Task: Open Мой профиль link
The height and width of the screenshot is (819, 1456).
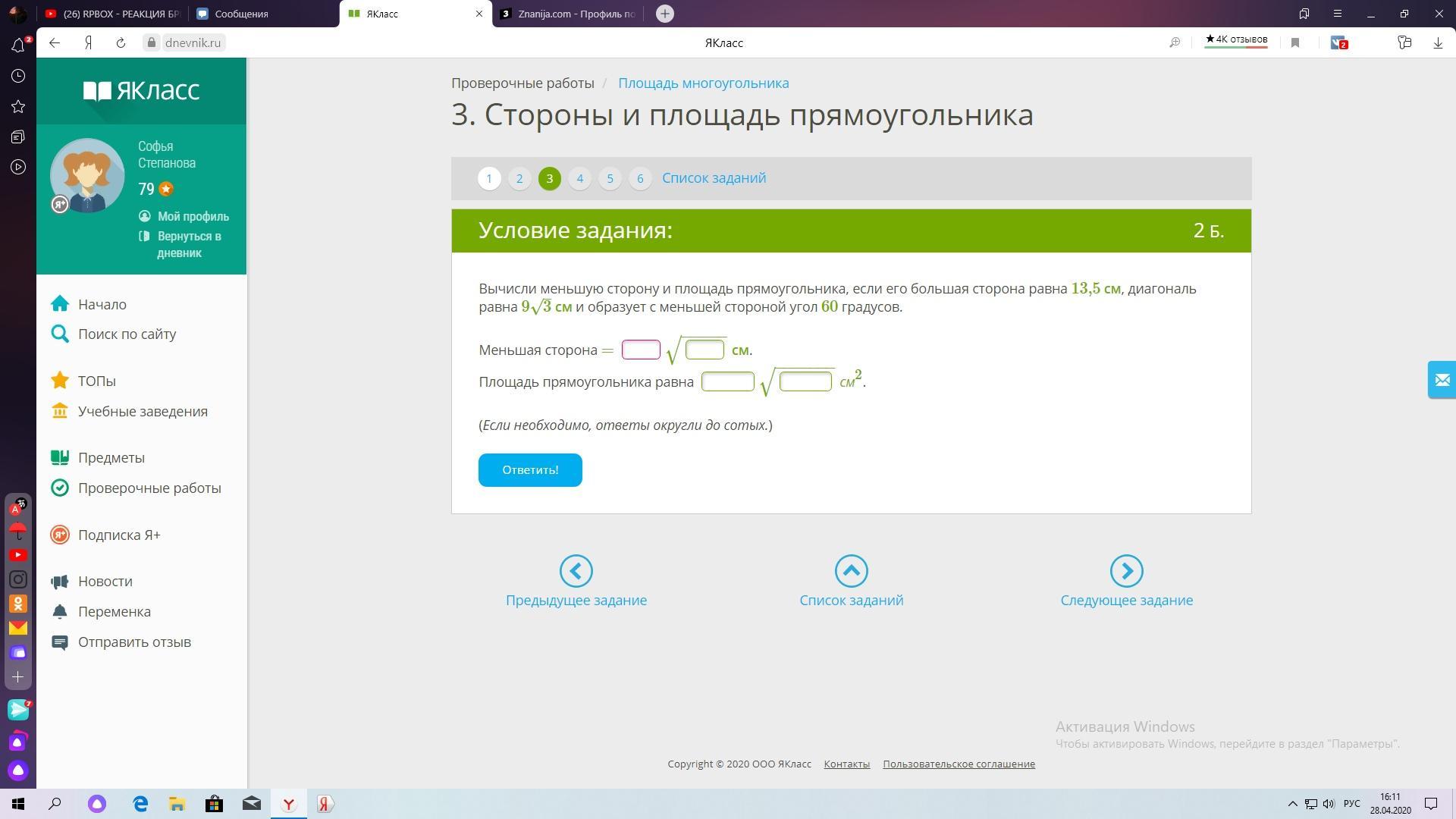Action: tap(193, 217)
